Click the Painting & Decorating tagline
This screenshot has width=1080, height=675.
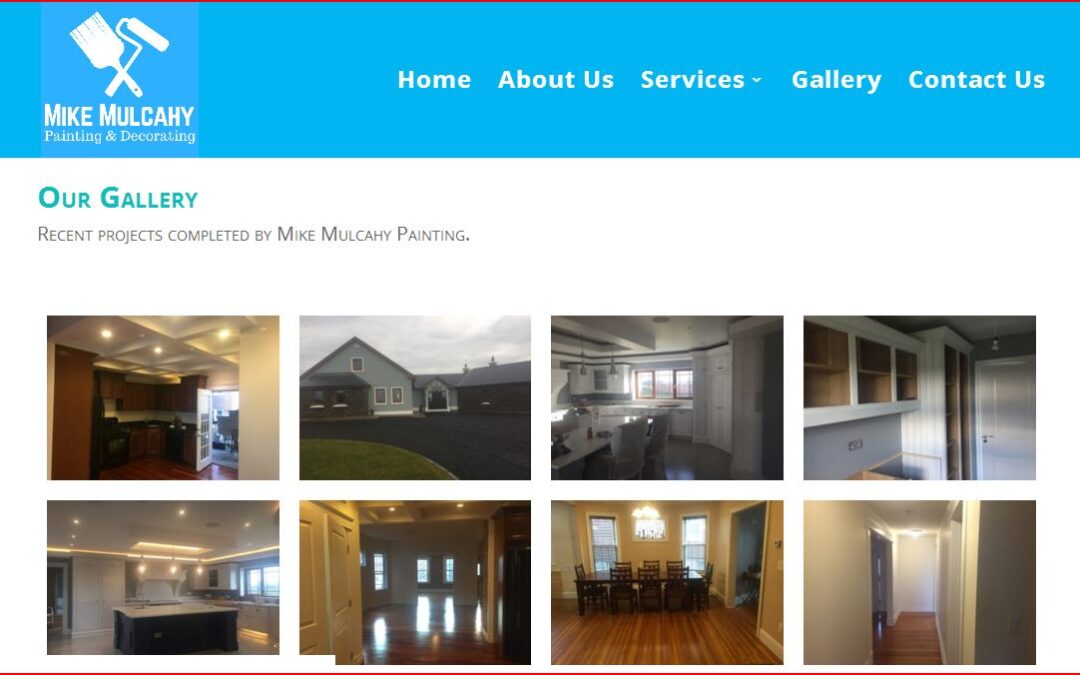pos(120,136)
